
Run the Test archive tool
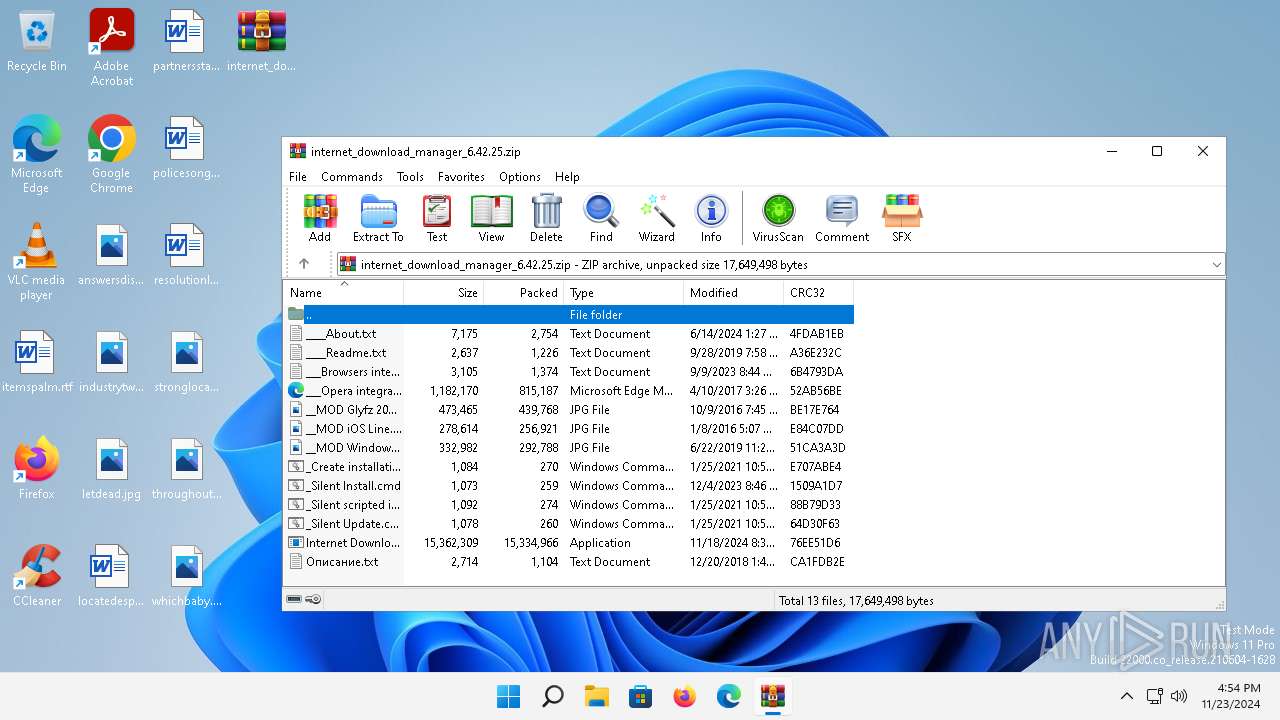point(437,218)
